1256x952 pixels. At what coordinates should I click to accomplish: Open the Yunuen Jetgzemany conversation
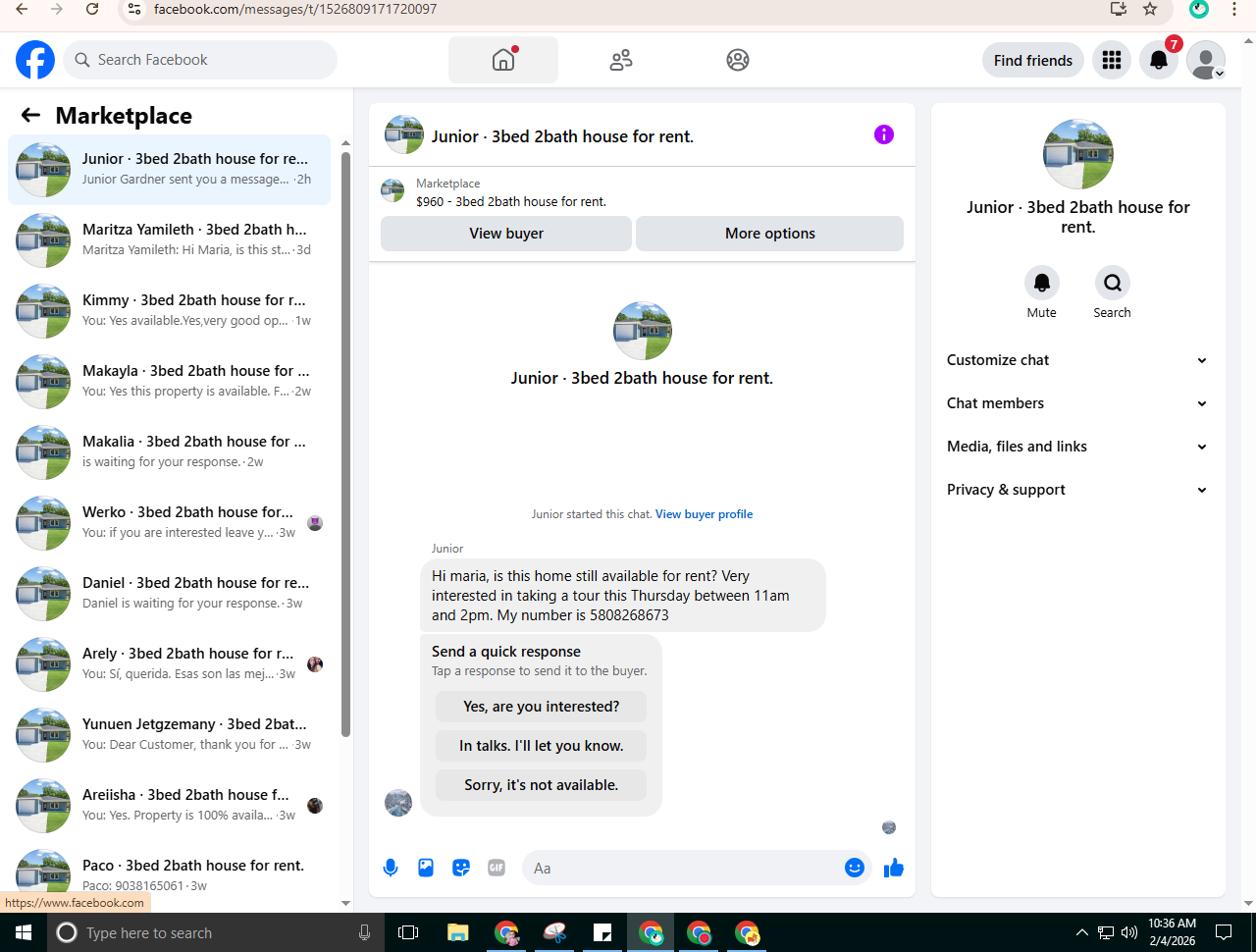pyautogui.click(x=169, y=735)
